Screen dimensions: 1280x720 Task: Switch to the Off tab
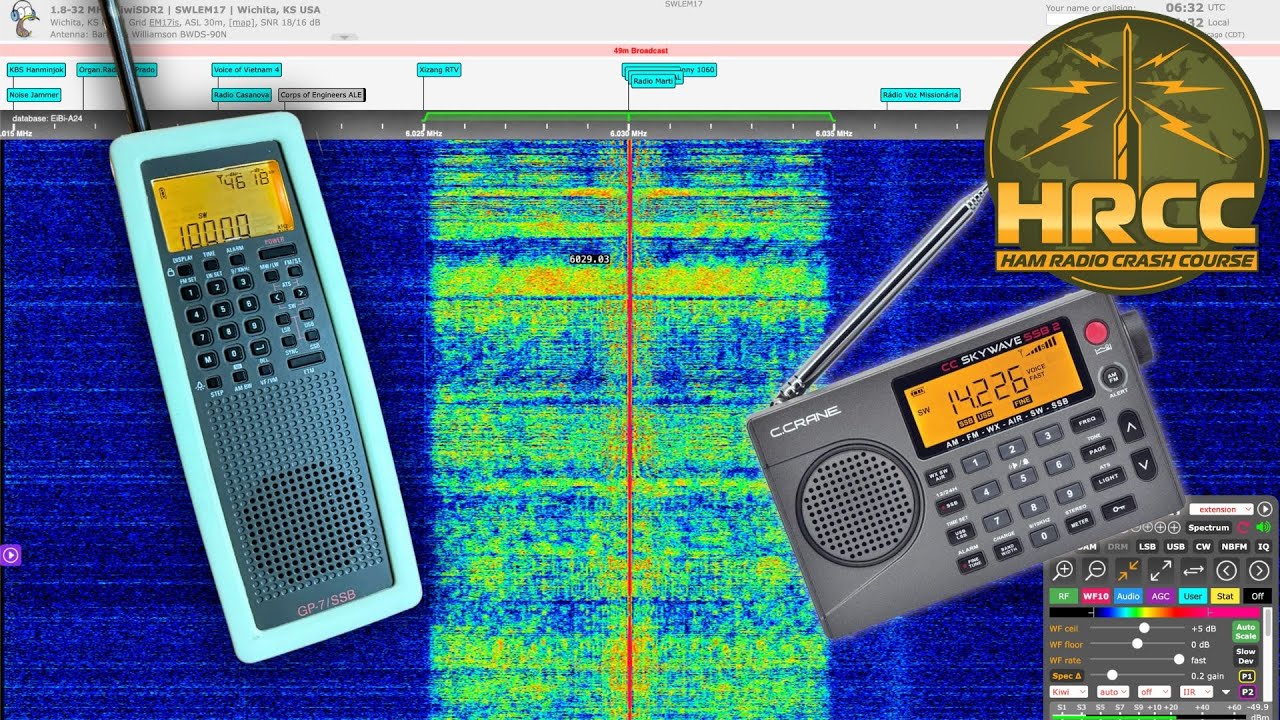pos(1257,595)
